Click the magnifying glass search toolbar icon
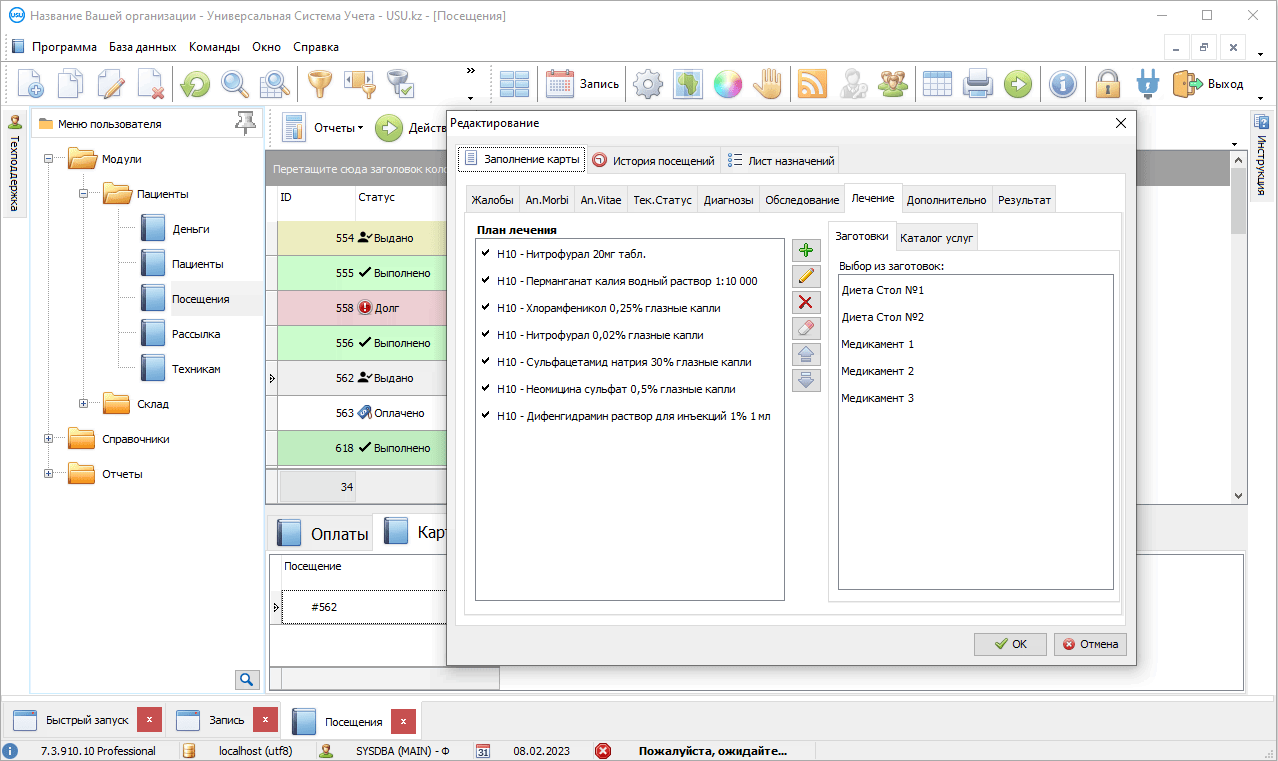1278x761 pixels. tap(235, 84)
